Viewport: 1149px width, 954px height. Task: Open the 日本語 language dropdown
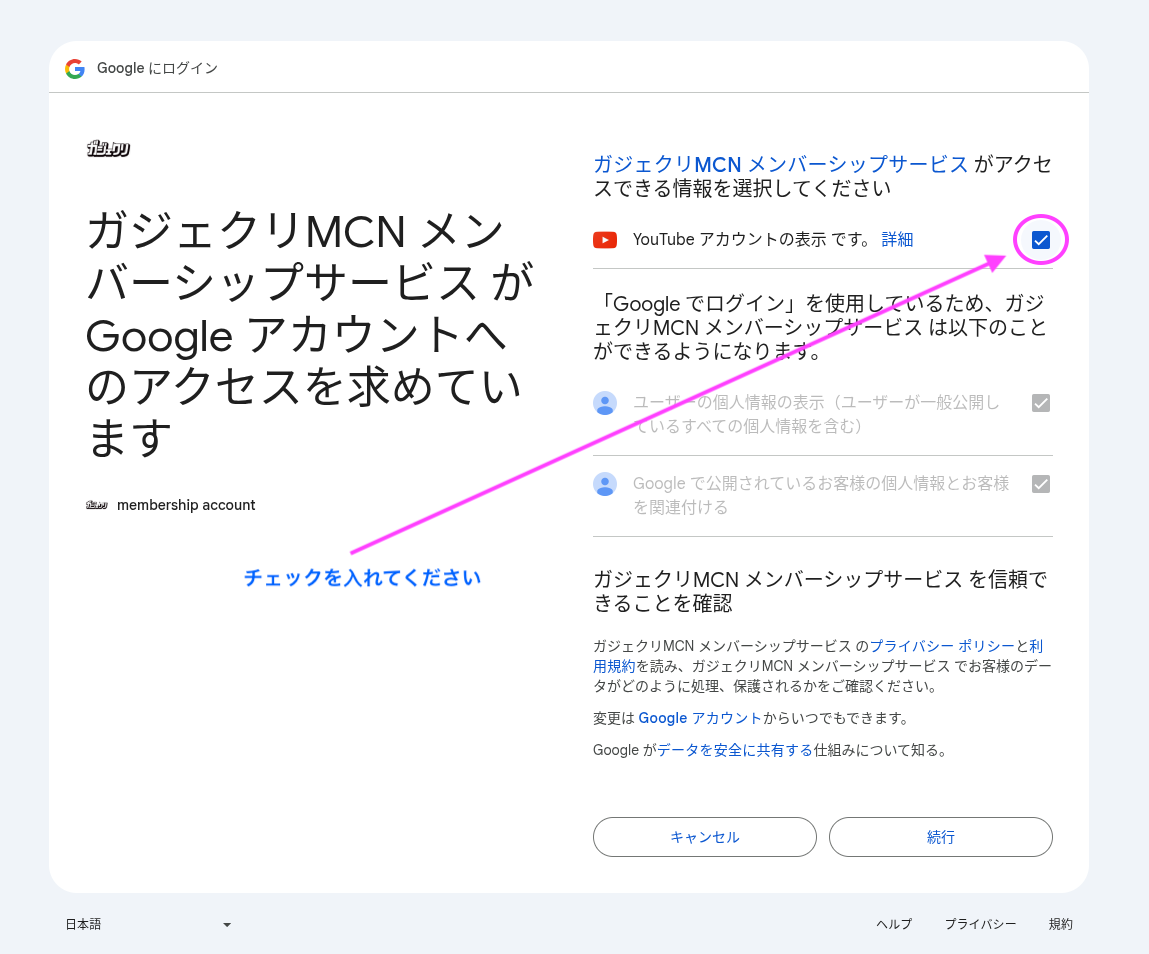tap(149, 925)
